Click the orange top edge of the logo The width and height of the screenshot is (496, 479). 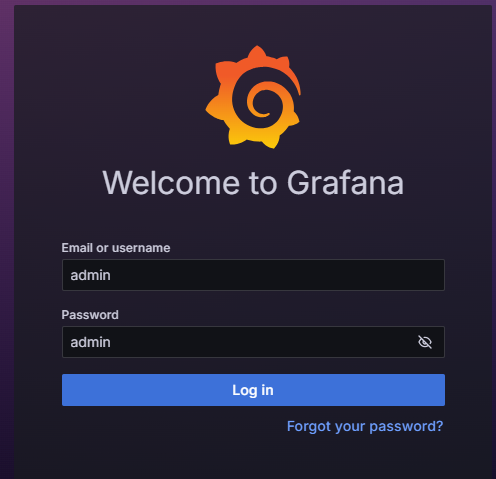click(257, 53)
